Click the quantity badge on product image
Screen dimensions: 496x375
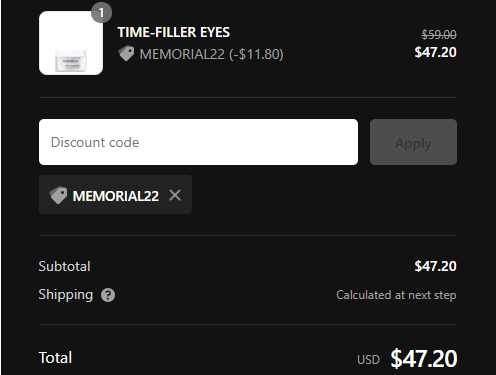tap(101, 13)
